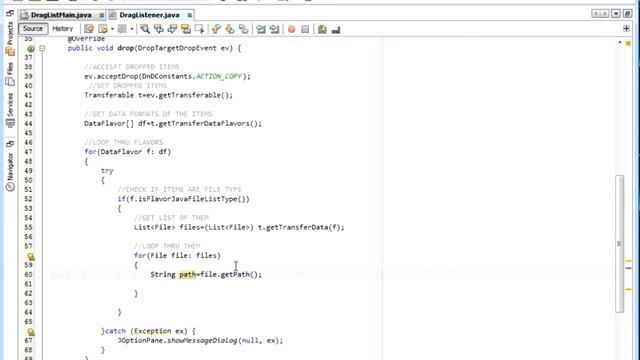Click the override glyph on line 36
The image size is (640, 360).
click(x=31, y=49)
